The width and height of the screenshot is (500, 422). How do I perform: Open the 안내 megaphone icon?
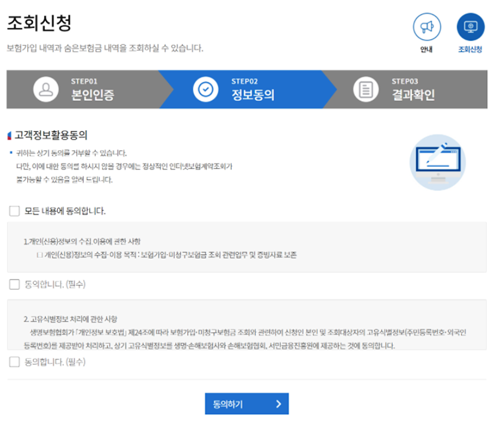[427, 27]
